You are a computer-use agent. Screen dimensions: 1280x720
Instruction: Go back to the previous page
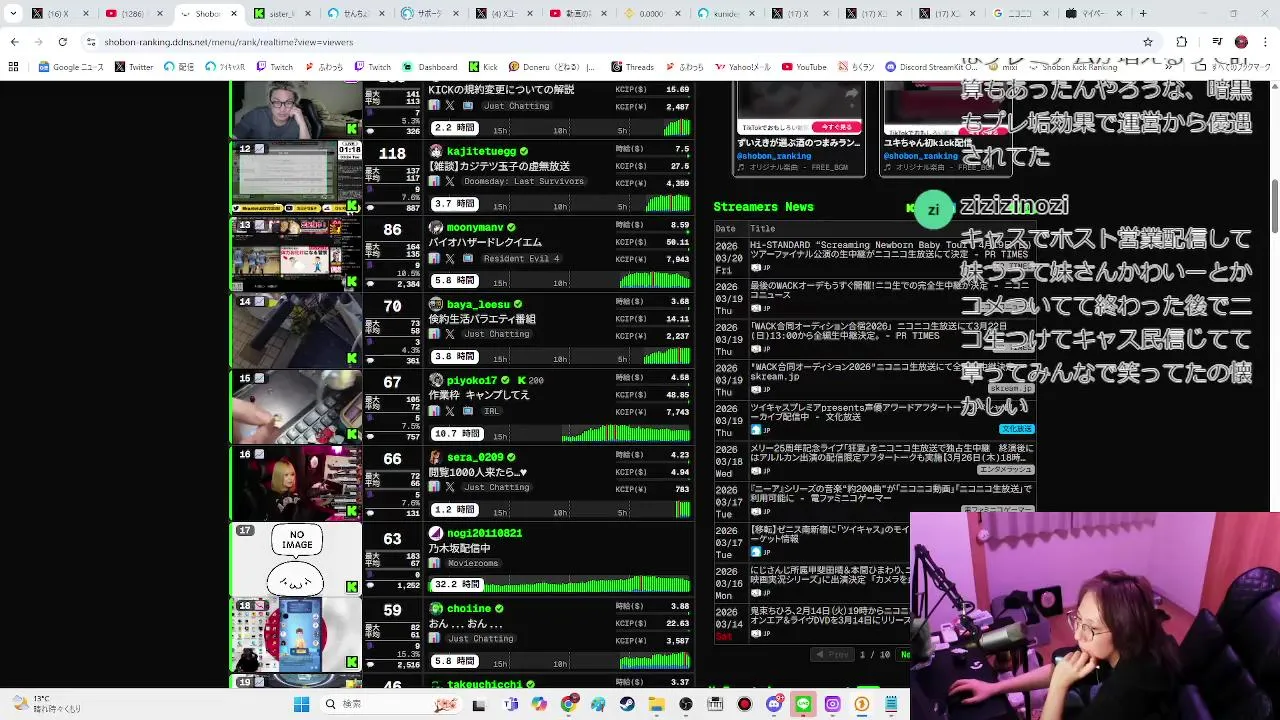coord(14,42)
